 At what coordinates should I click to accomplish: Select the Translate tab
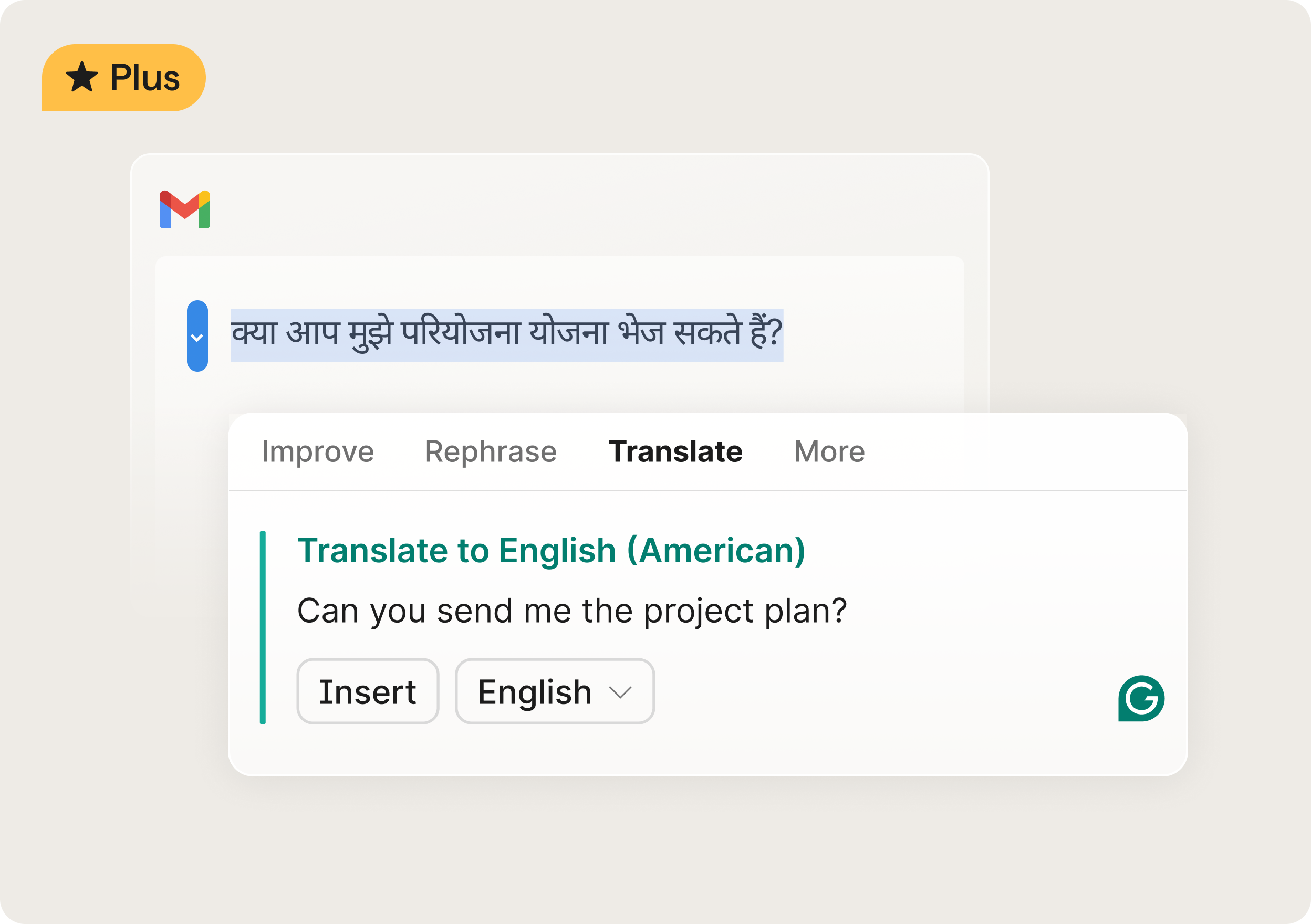point(675,451)
